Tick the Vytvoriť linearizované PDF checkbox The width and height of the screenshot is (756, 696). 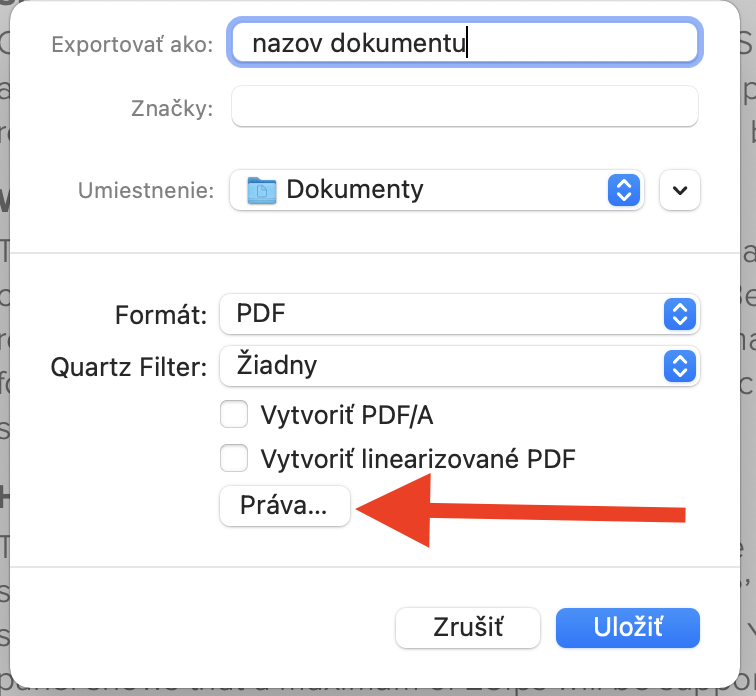pos(234,459)
